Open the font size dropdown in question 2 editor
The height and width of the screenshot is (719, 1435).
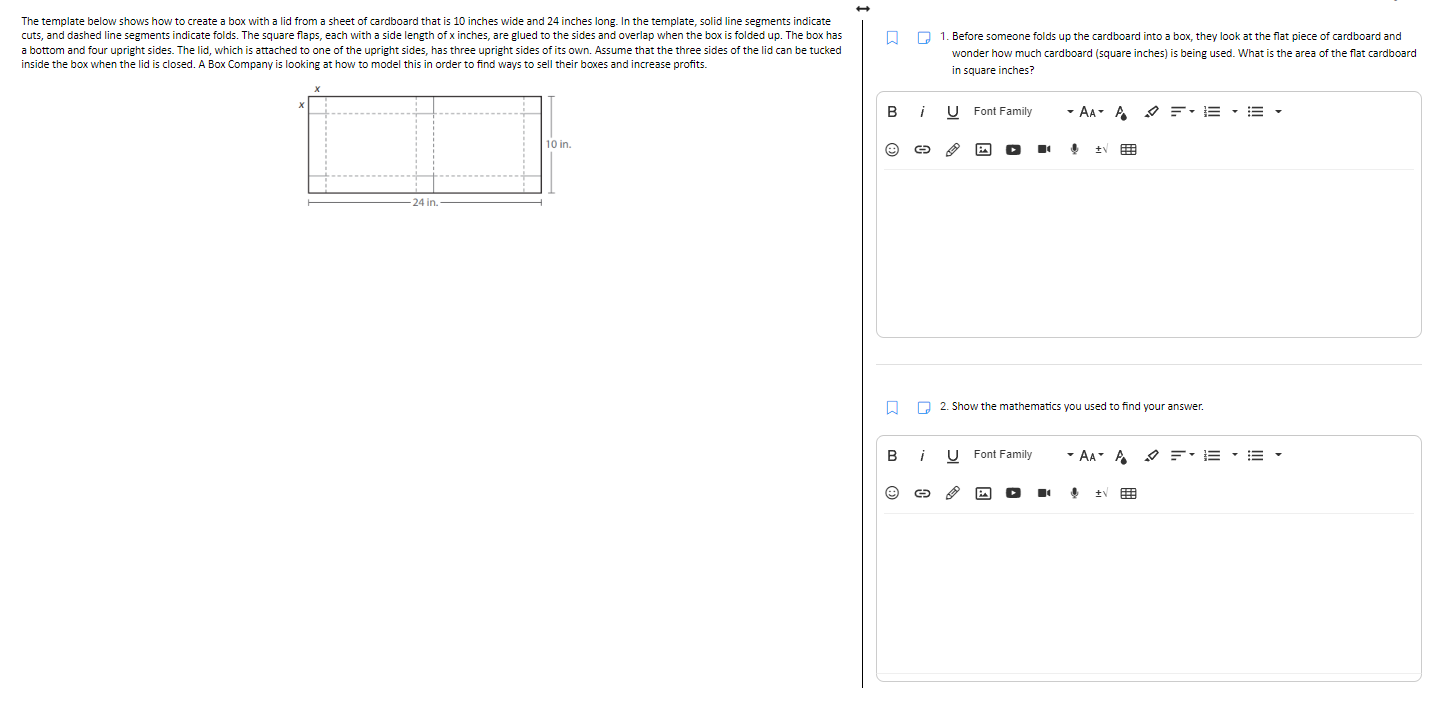pyautogui.click(x=1088, y=455)
